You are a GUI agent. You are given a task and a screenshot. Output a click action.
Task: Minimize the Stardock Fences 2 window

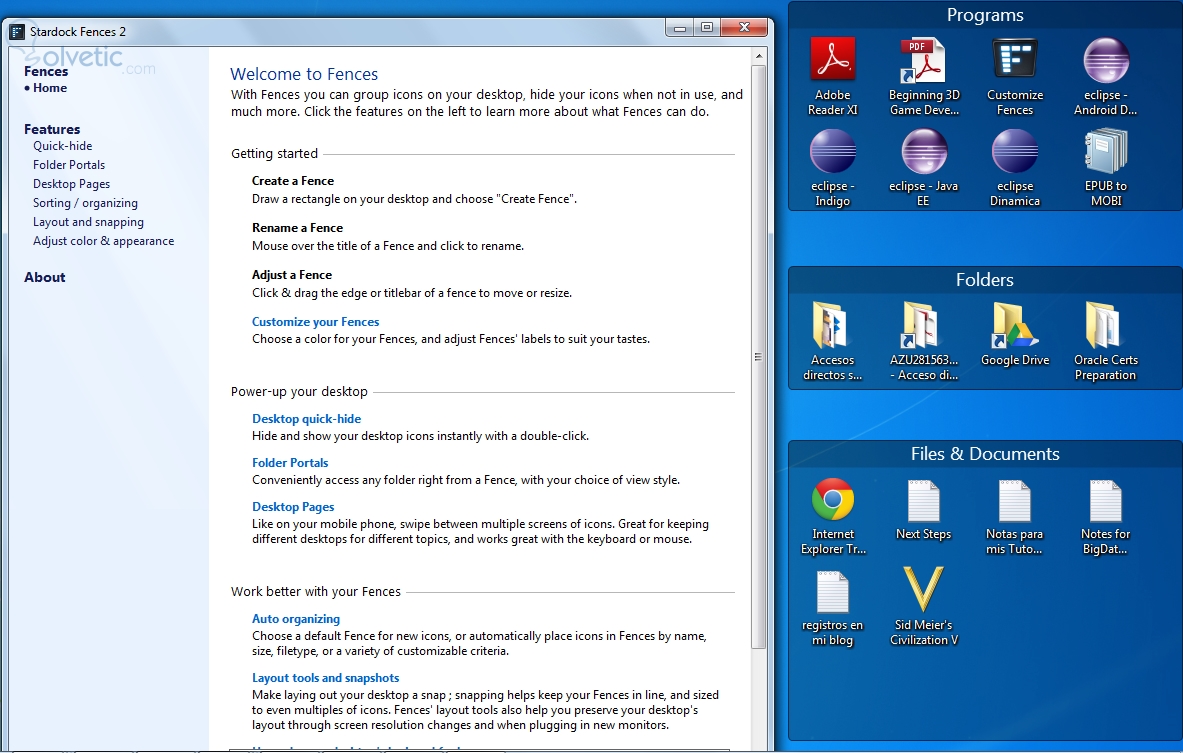680,28
